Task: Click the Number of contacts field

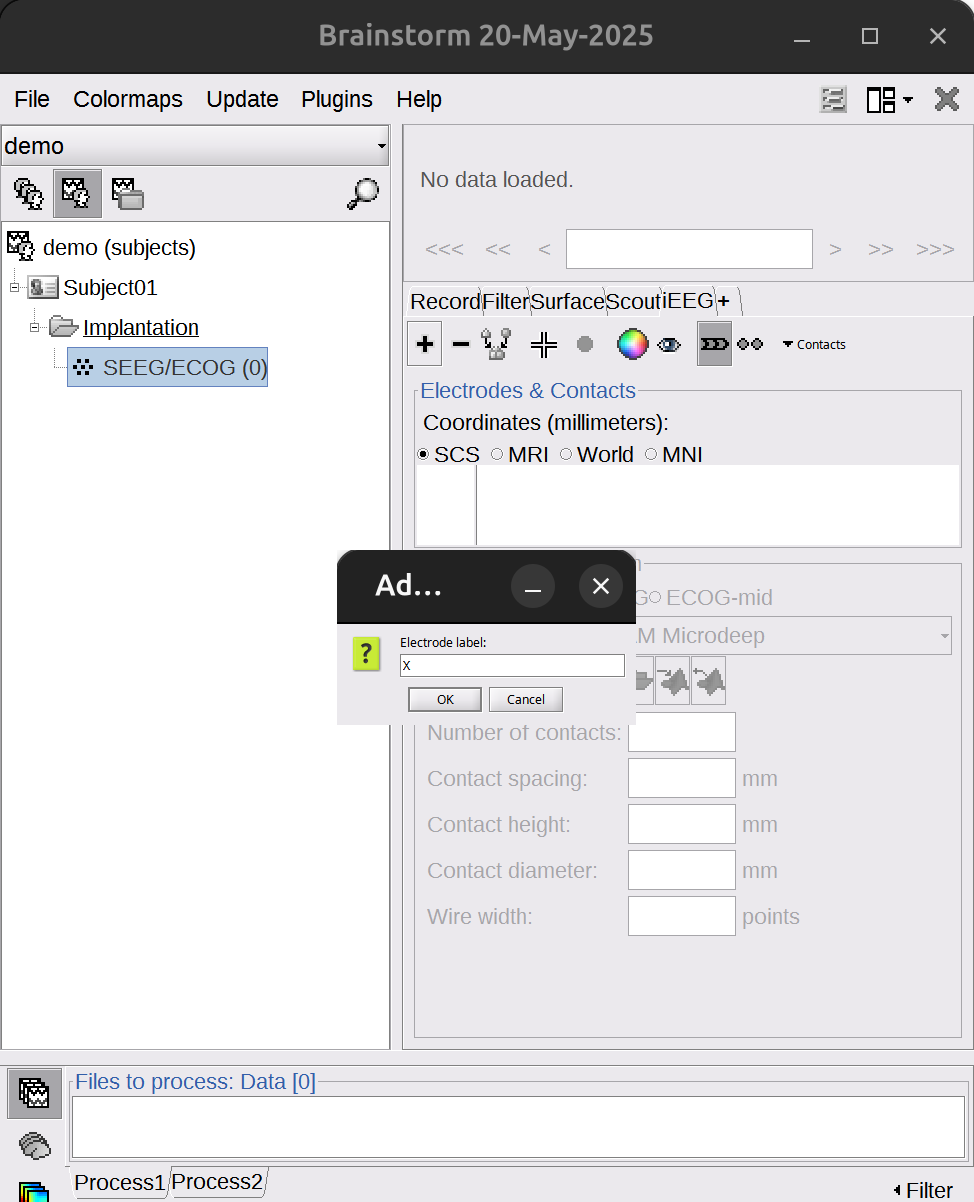Action: [682, 732]
